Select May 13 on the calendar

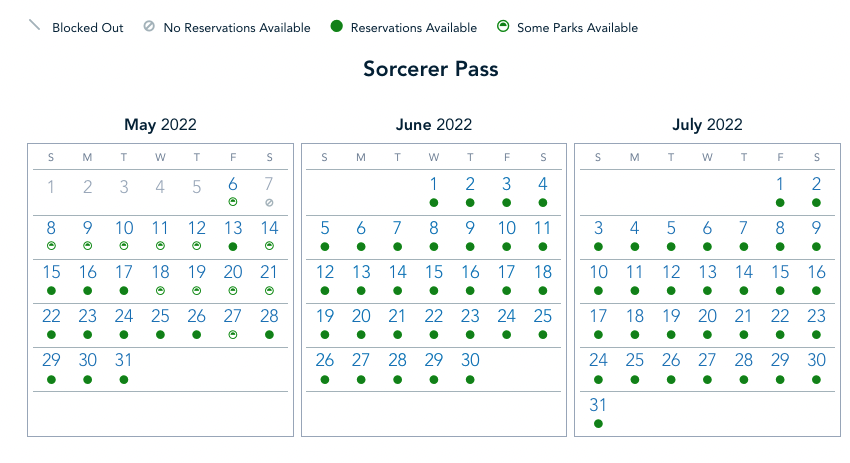tap(233, 228)
